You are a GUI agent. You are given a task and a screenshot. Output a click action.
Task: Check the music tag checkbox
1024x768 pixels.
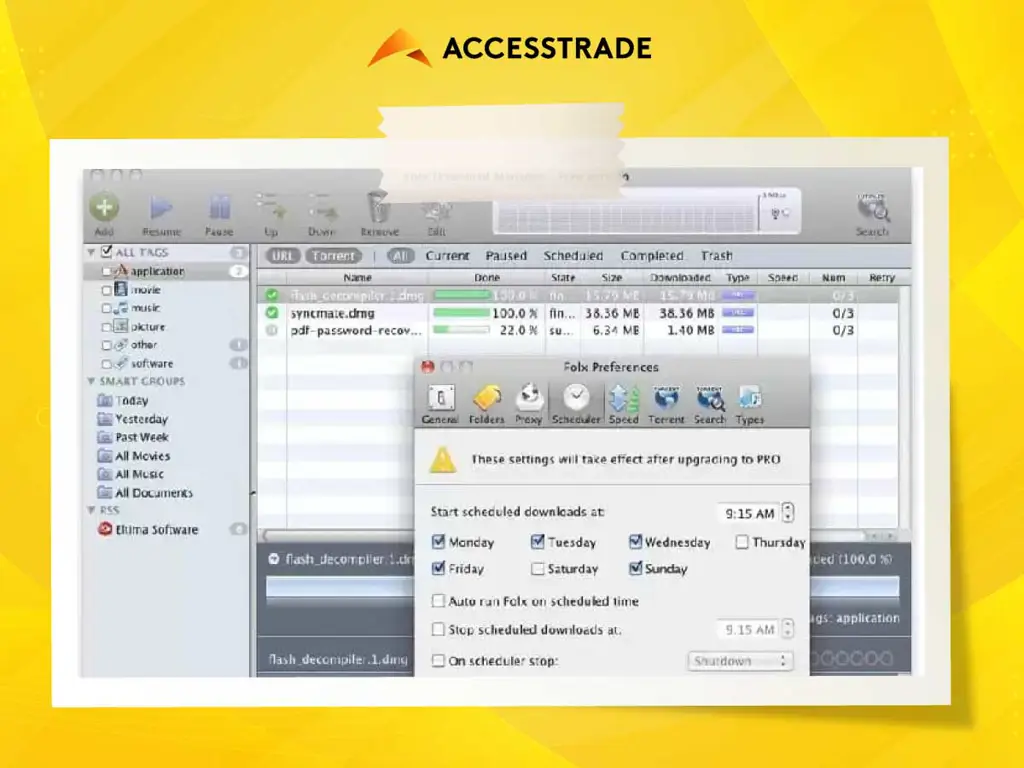click(106, 308)
